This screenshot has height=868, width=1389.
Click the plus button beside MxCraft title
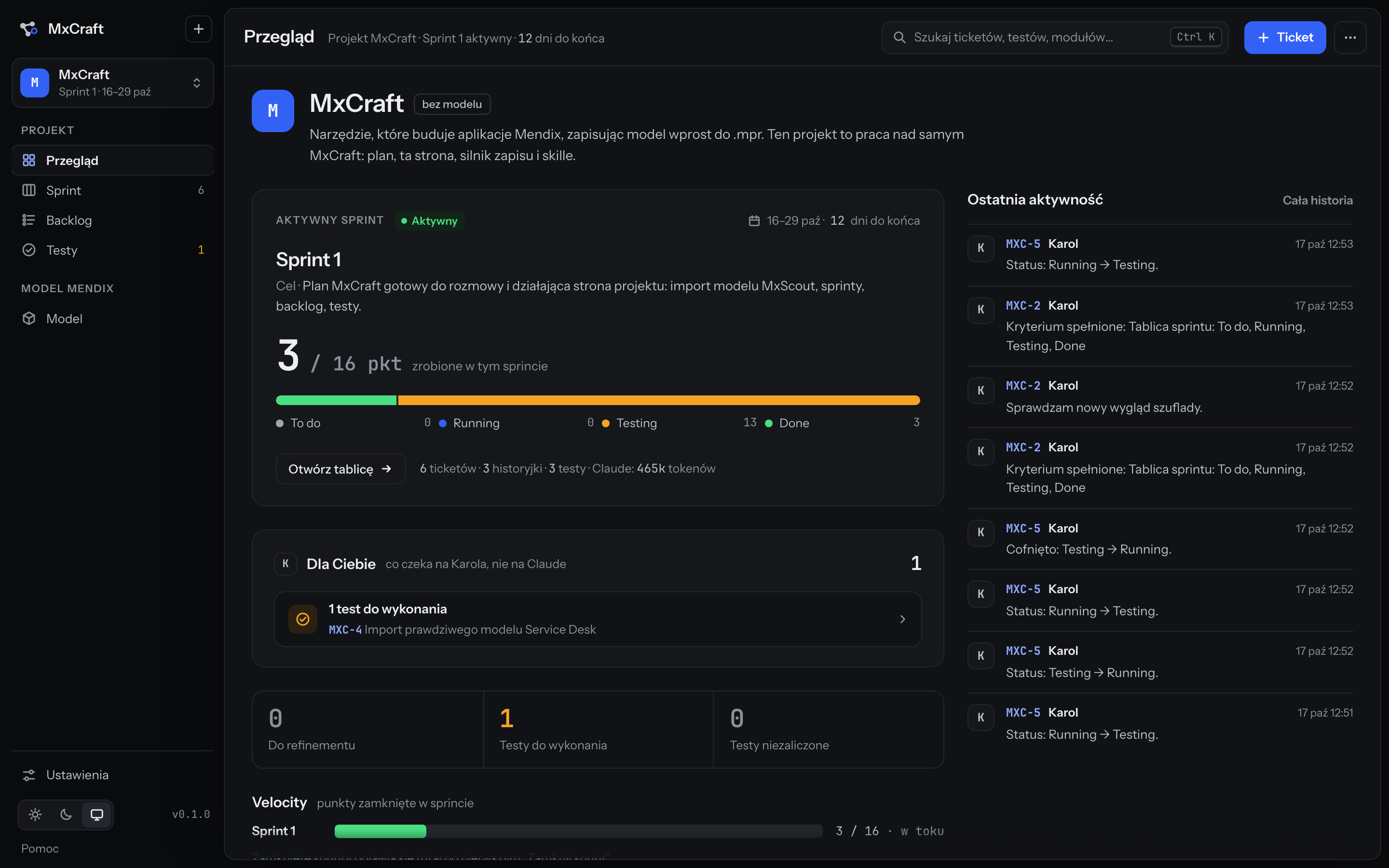(x=199, y=29)
